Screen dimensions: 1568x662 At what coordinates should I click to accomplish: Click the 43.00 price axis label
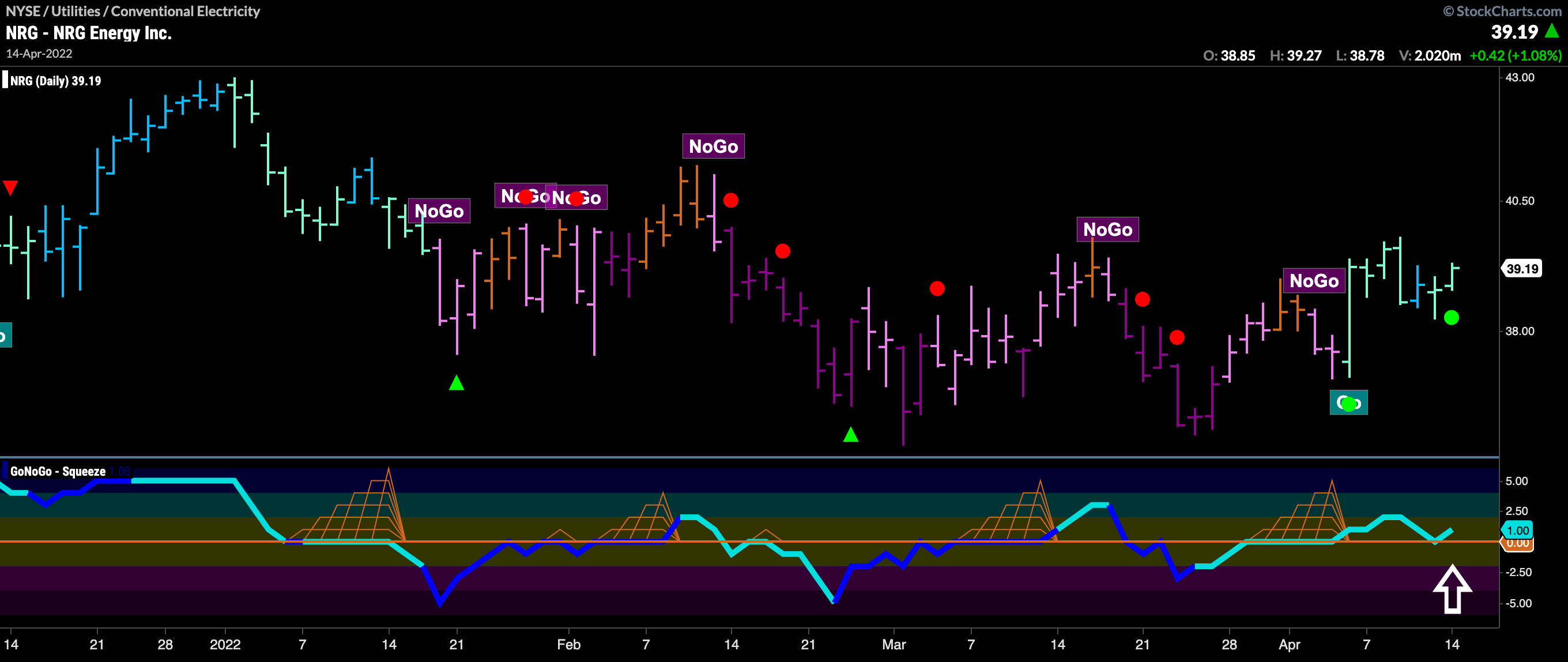[x=1520, y=77]
